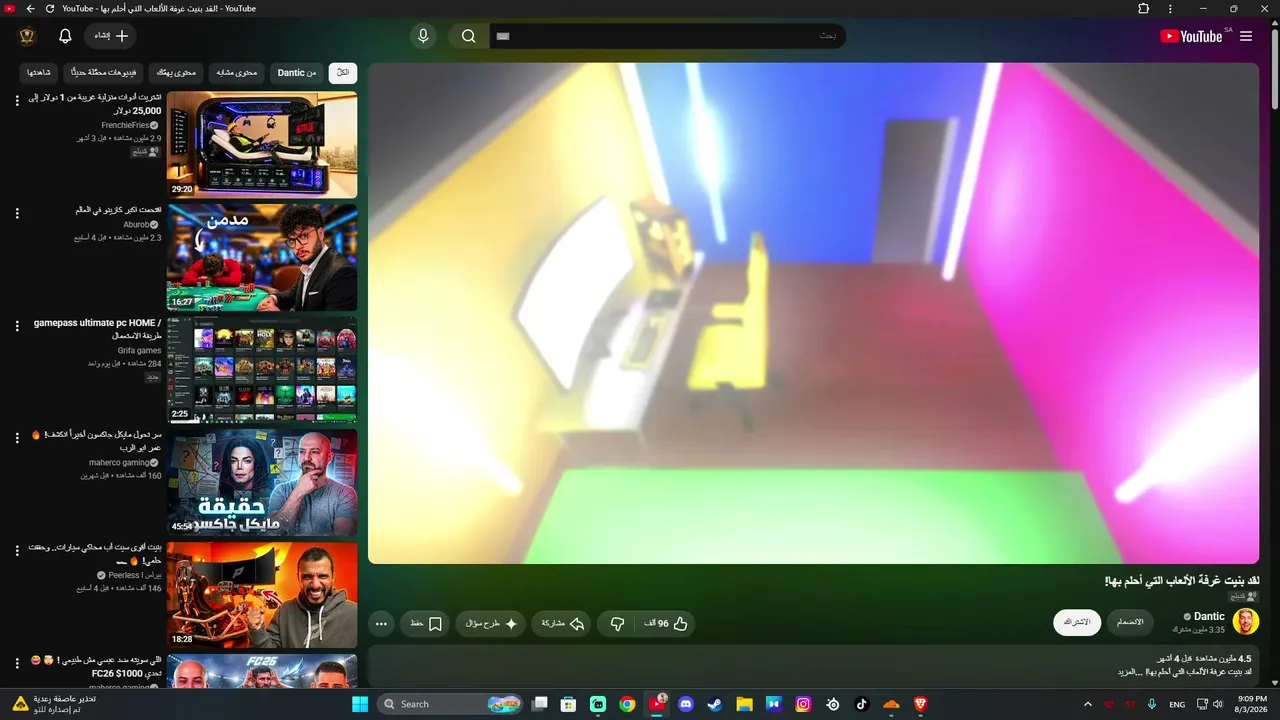Screen dimensions: 1280x720
Task: Open the FrenchieFries gaming setup thumbnail
Action: pyautogui.click(x=262, y=145)
